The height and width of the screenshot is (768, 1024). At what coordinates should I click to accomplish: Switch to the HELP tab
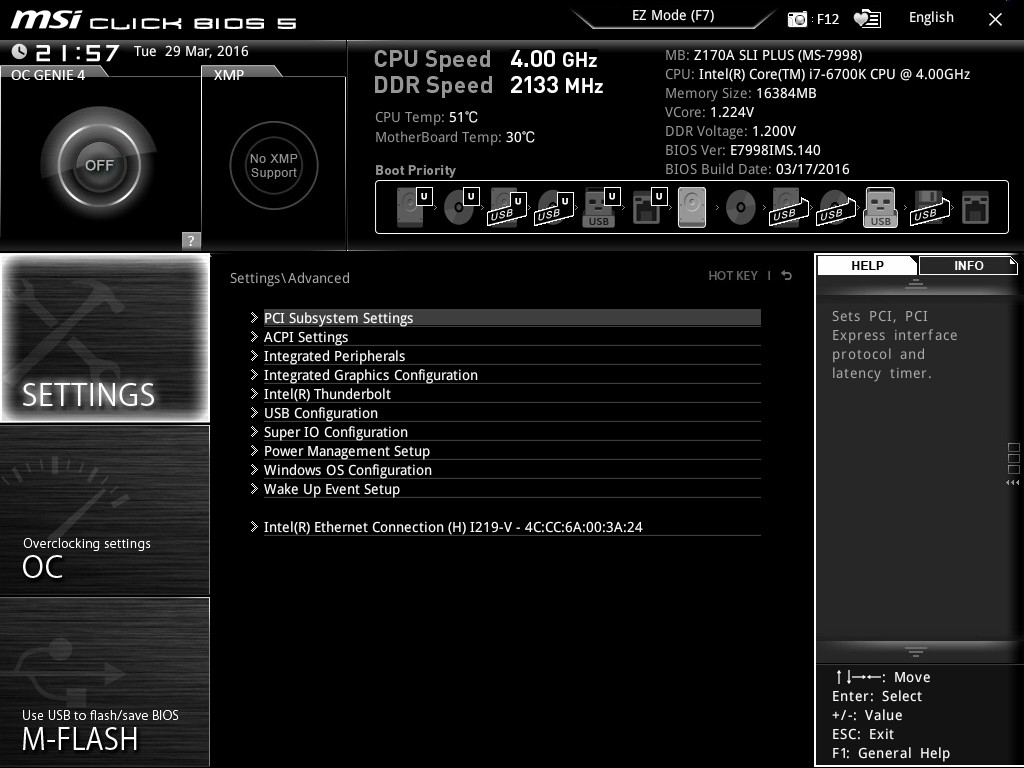click(x=867, y=265)
